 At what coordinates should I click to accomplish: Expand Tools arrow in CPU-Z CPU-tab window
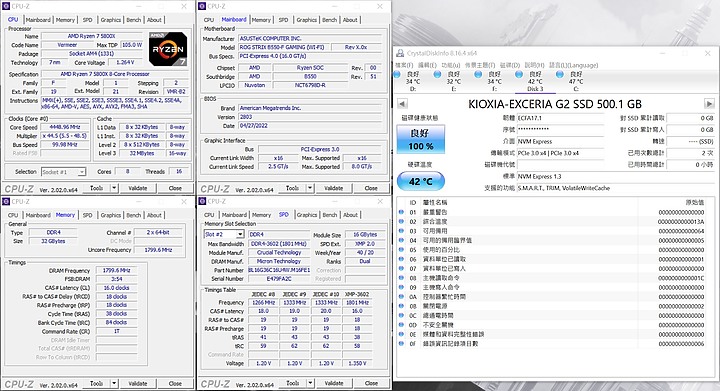tap(114, 188)
